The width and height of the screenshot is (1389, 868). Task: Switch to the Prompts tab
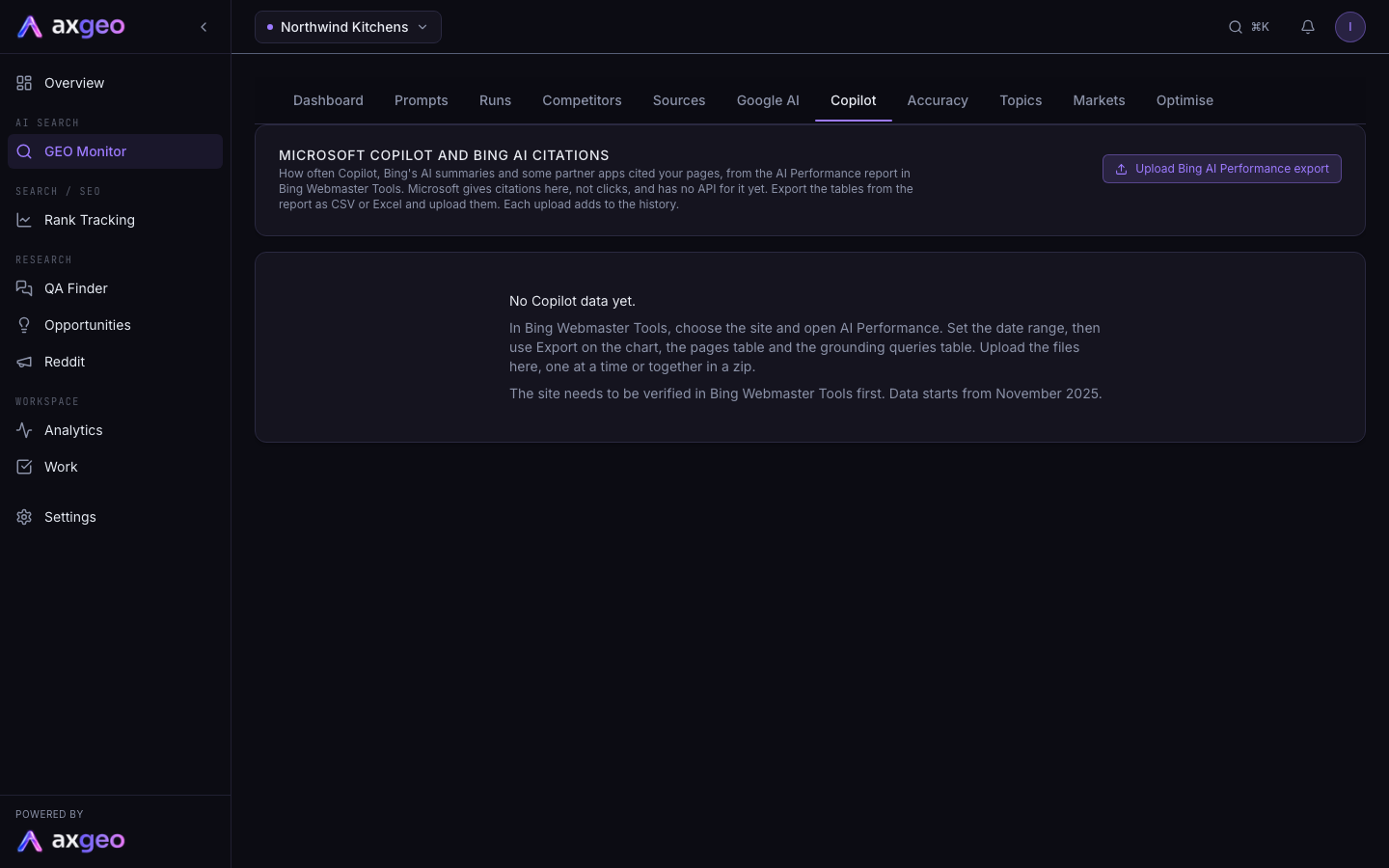tap(422, 100)
